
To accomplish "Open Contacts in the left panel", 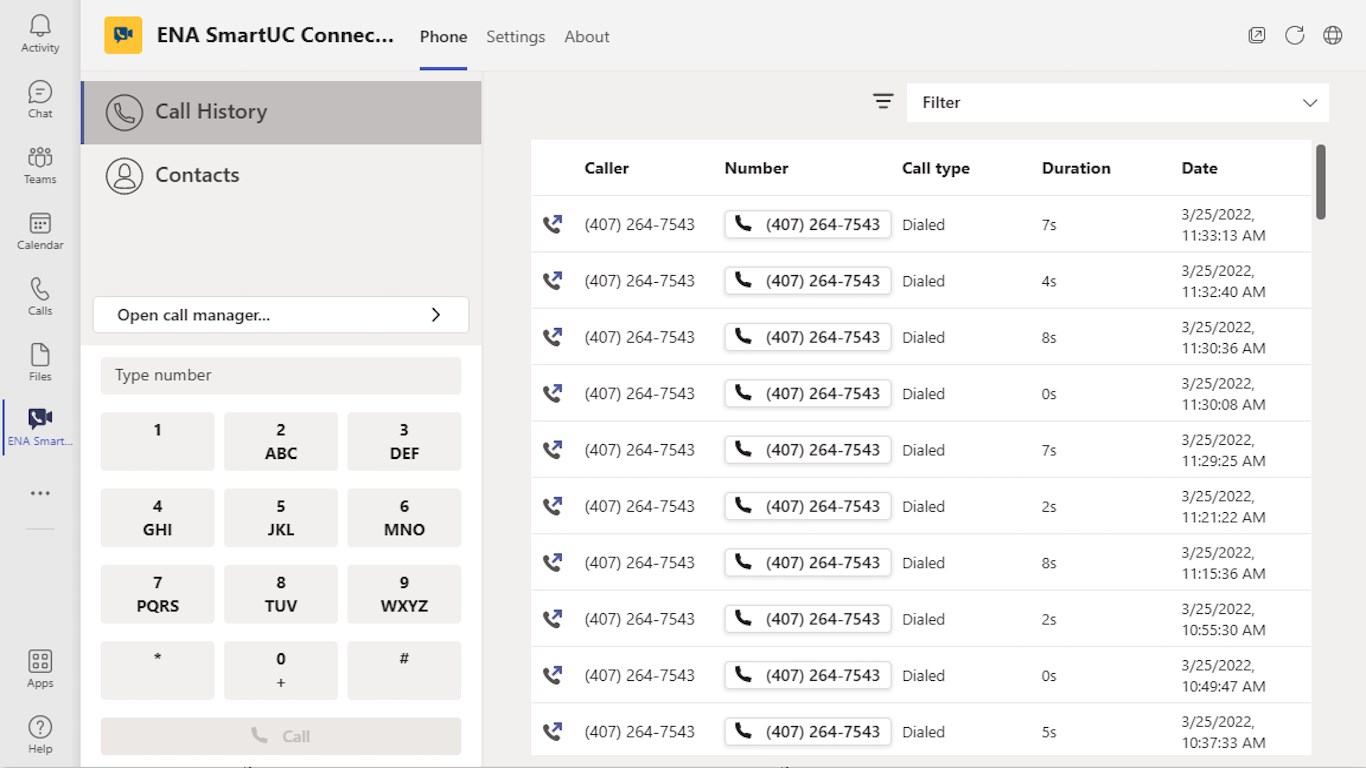I will [197, 175].
